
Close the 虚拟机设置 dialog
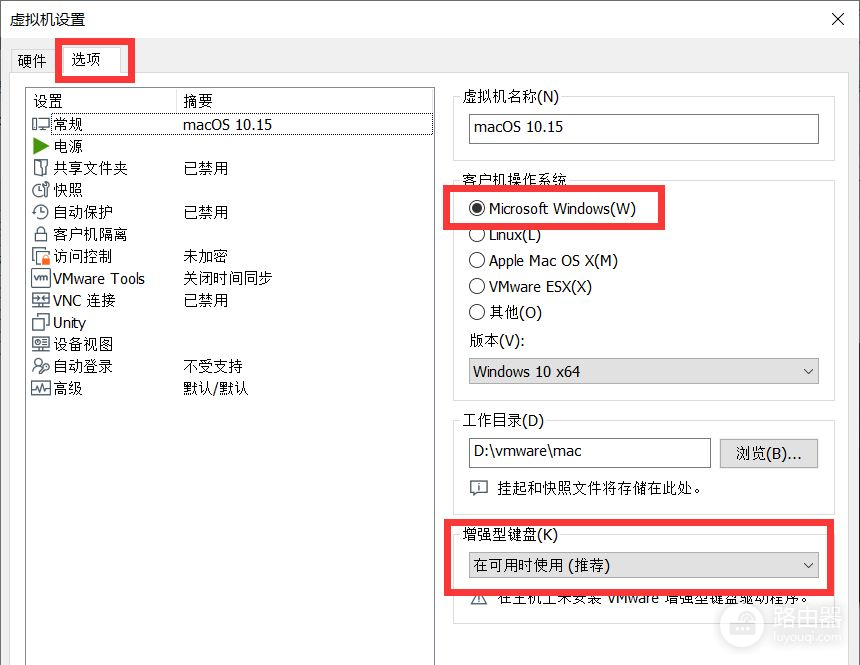click(838, 19)
